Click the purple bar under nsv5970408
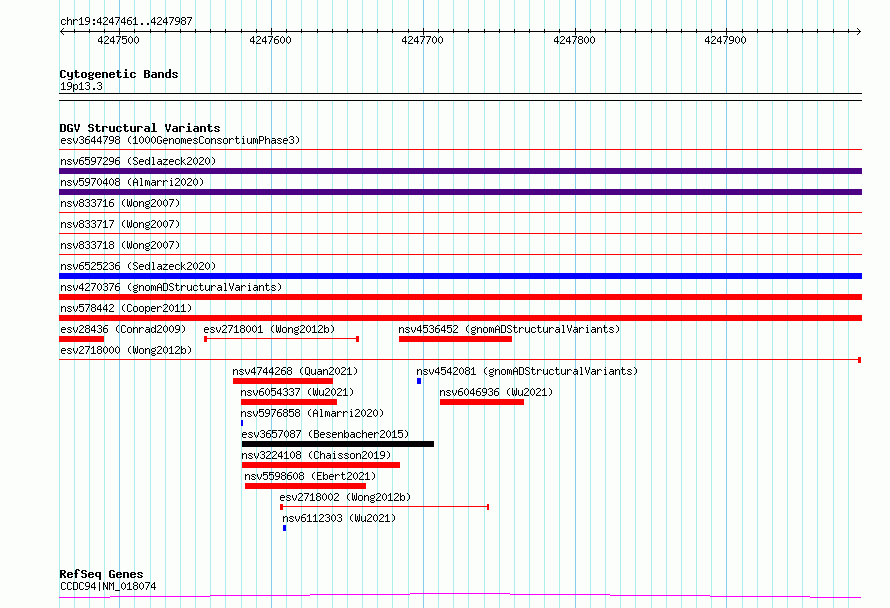 [x=460, y=192]
